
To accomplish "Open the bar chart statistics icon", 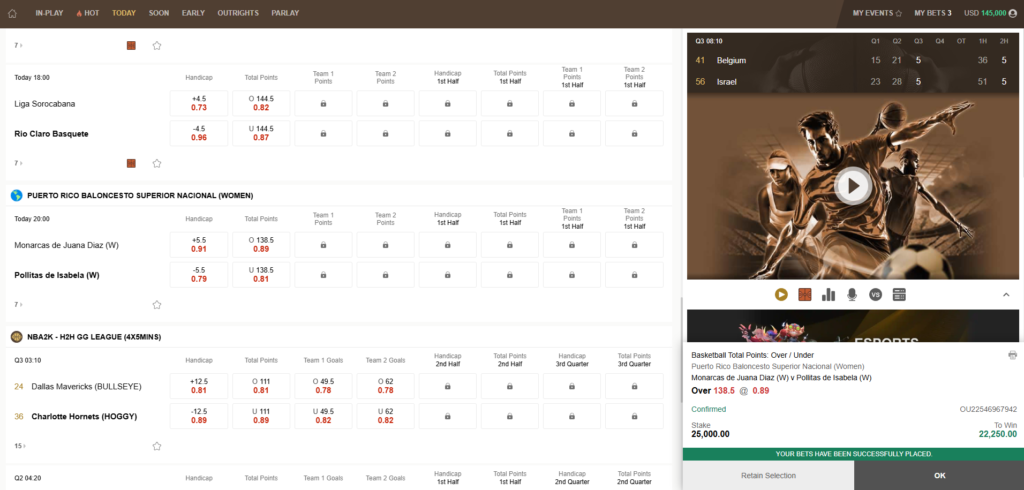I will (x=828, y=294).
